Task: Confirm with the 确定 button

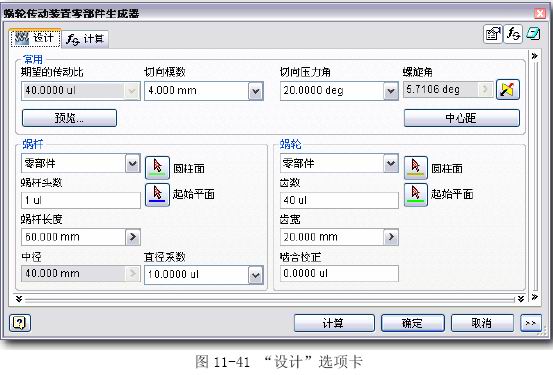Action: coord(412,323)
